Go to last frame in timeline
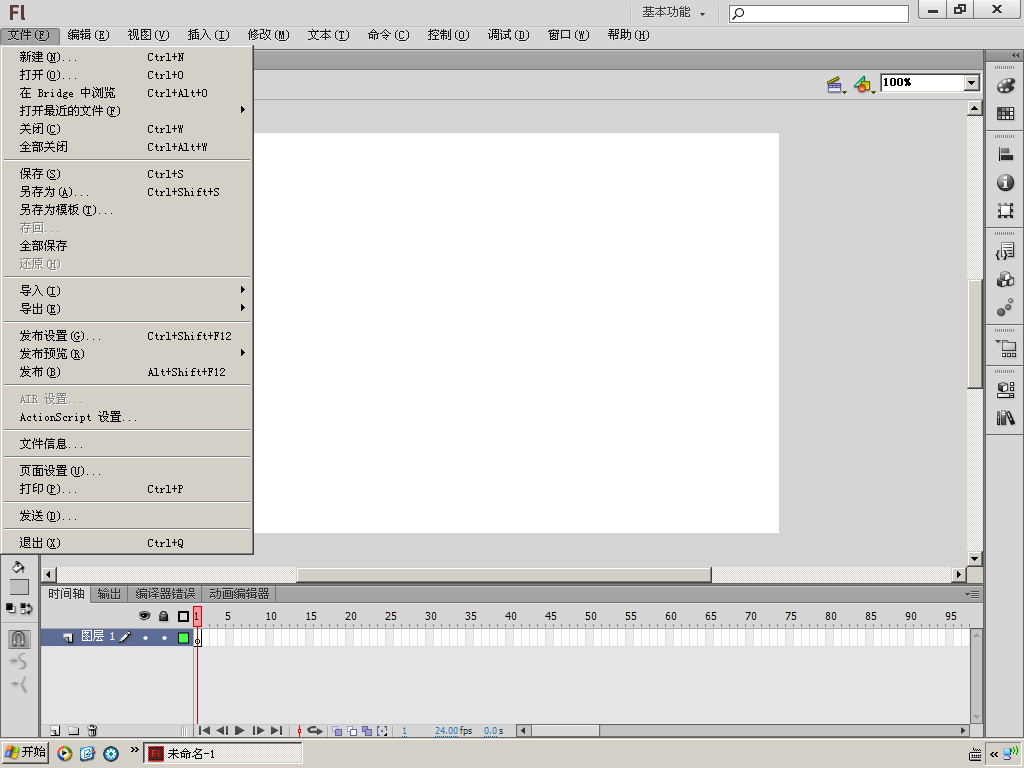This screenshot has height=768, width=1024. coord(276,731)
